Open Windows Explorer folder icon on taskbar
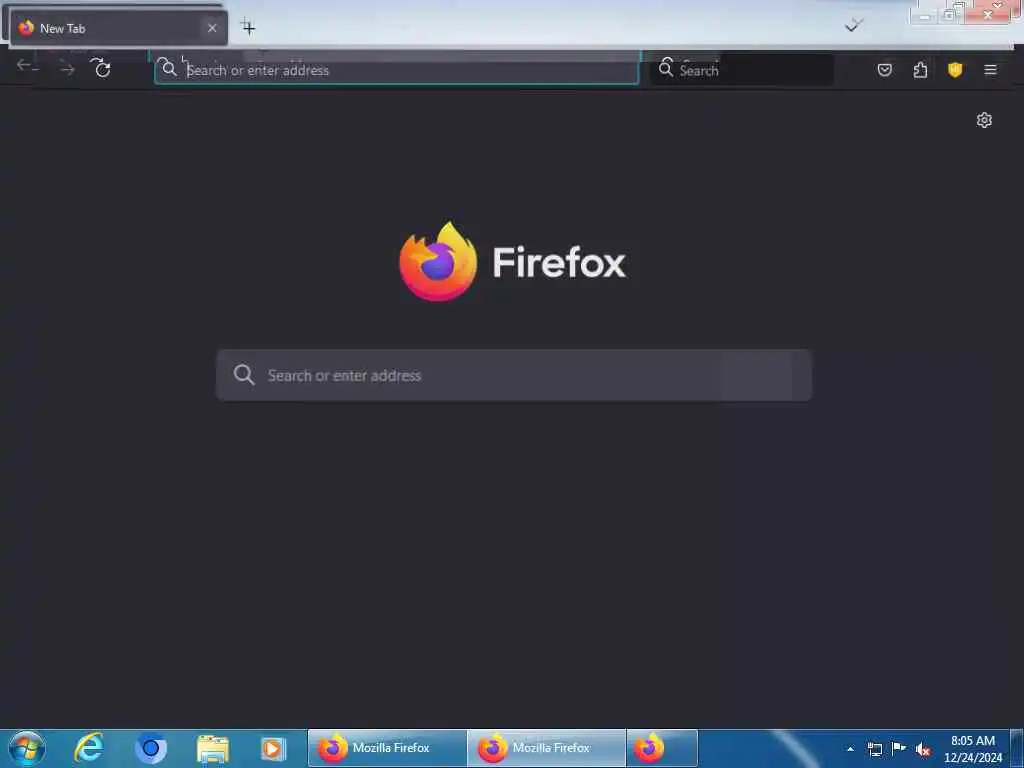This screenshot has width=1024, height=768. 212,748
